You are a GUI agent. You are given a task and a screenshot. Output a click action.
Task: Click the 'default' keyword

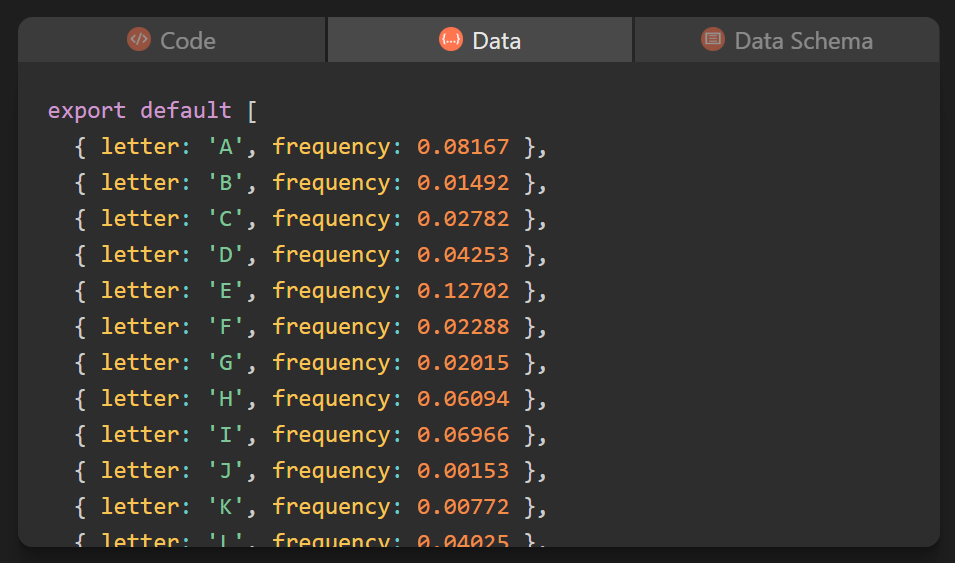(186, 111)
